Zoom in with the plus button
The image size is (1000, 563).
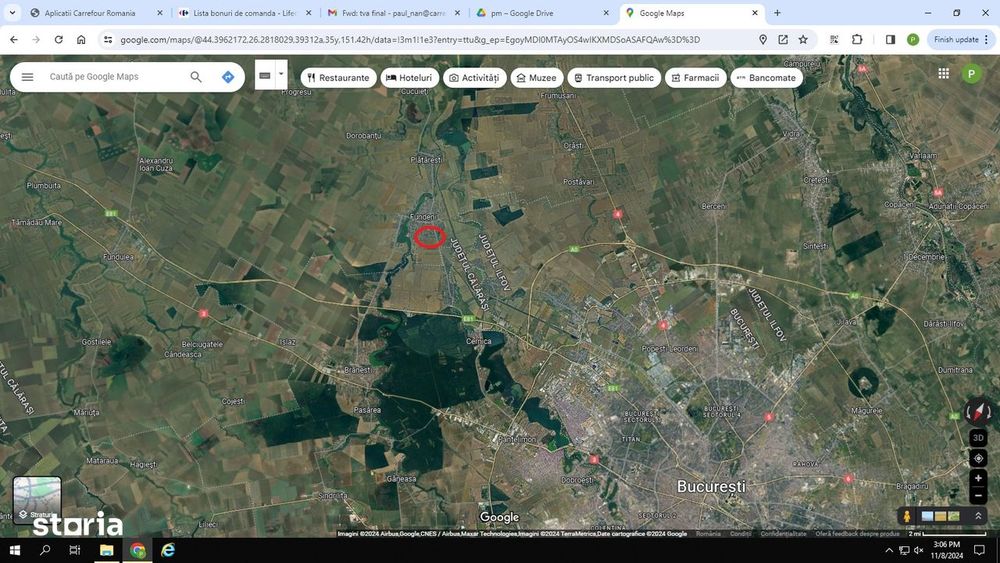[x=978, y=478]
